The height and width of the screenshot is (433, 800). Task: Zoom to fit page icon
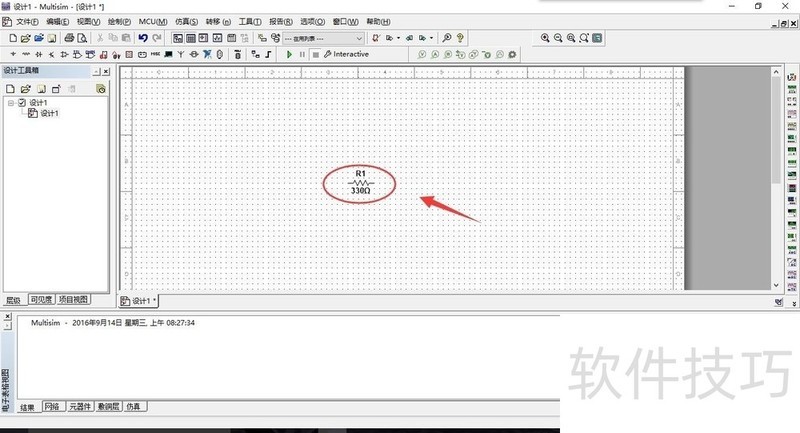[x=584, y=38]
